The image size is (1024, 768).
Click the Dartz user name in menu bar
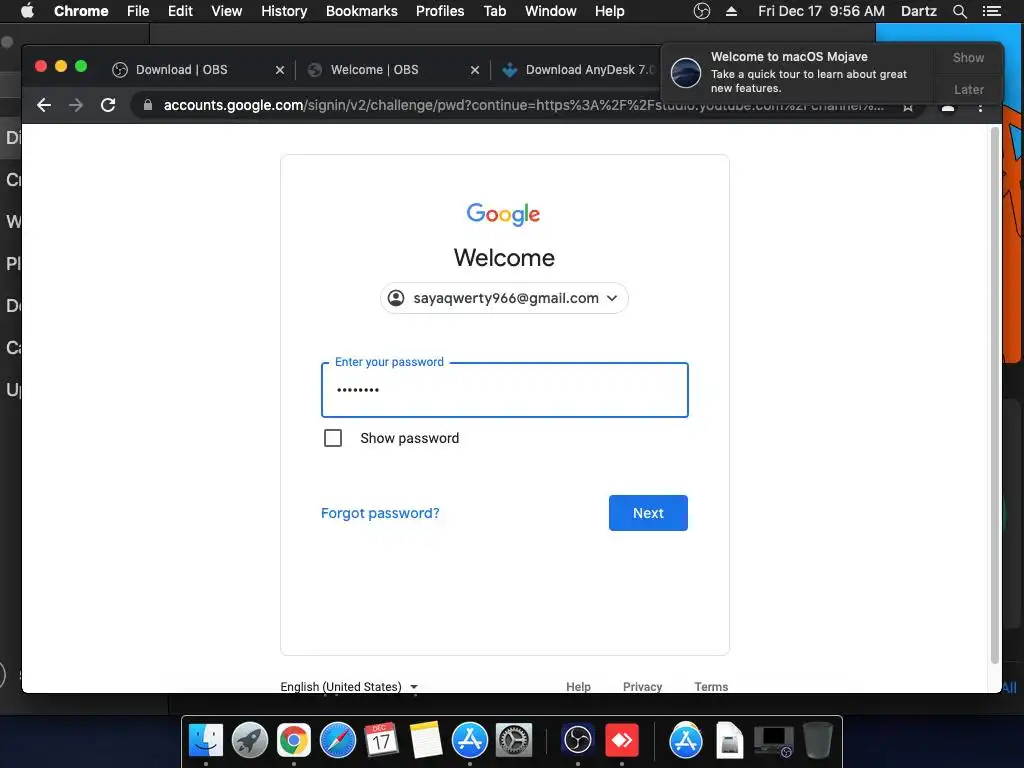pyautogui.click(x=918, y=11)
